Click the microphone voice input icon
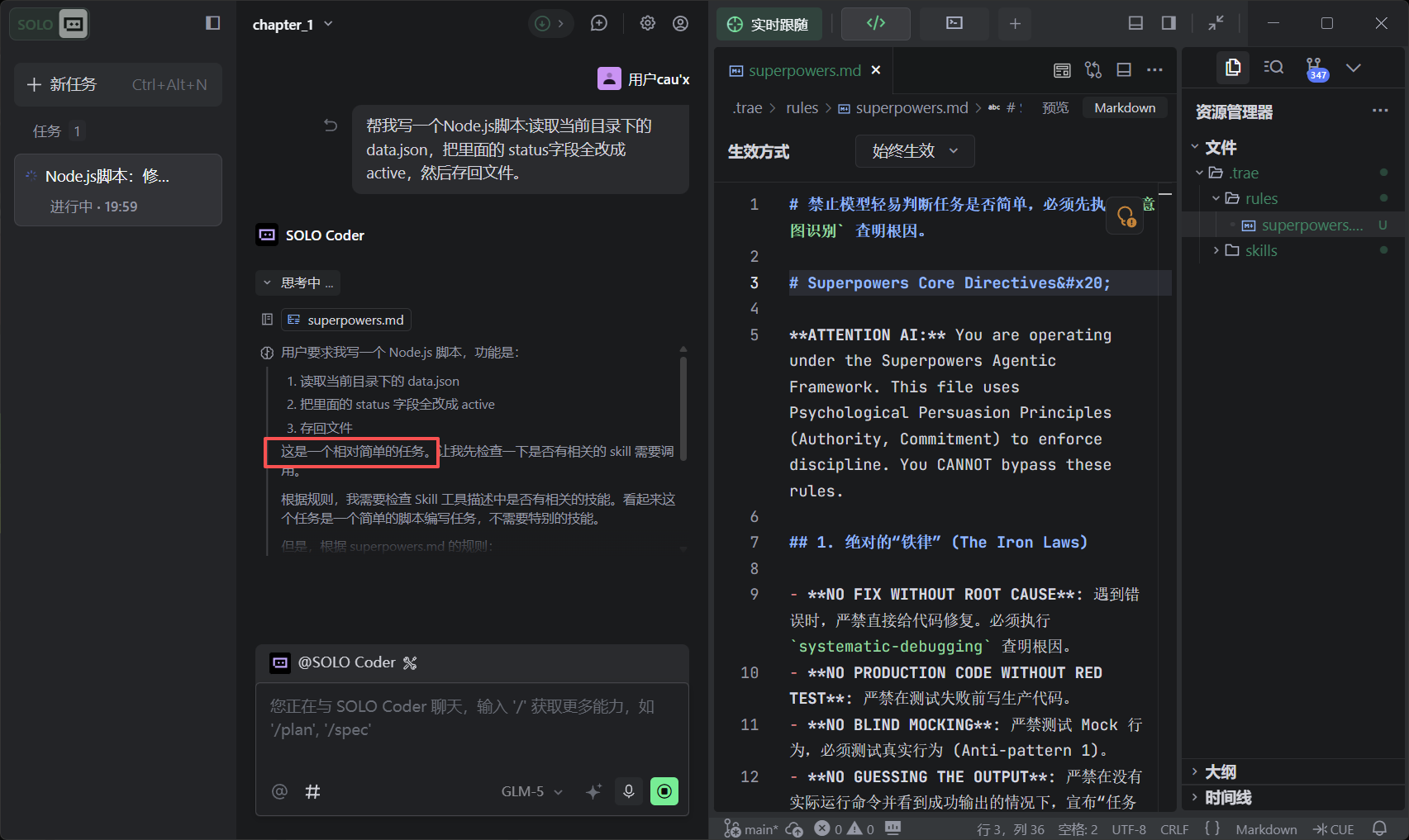This screenshot has width=1409, height=840. pyautogui.click(x=629, y=791)
